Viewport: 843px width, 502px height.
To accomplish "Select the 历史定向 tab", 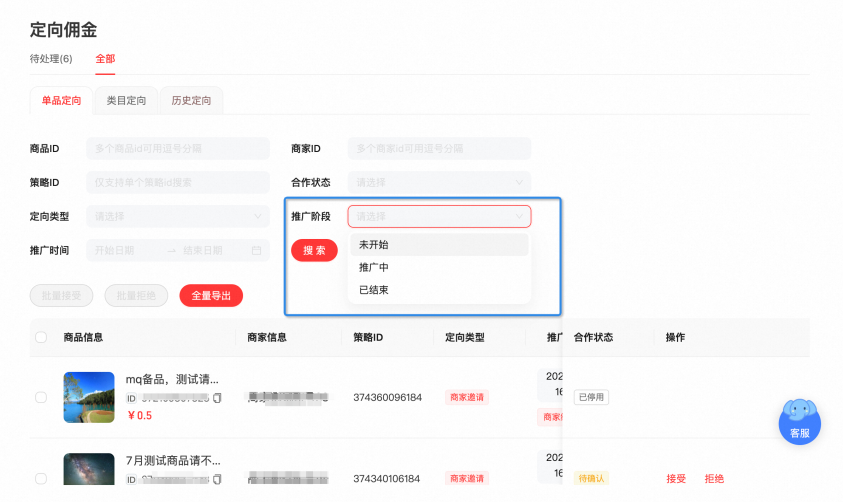I will (191, 101).
